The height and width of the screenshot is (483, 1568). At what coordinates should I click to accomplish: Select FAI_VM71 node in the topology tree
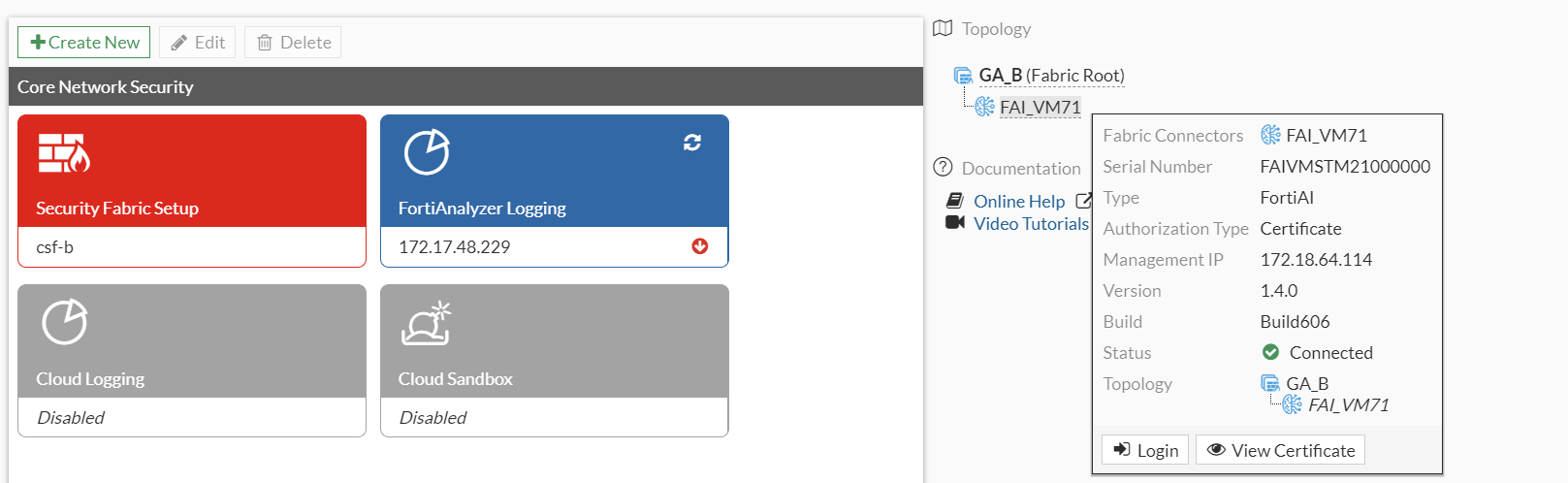click(x=1040, y=107)
